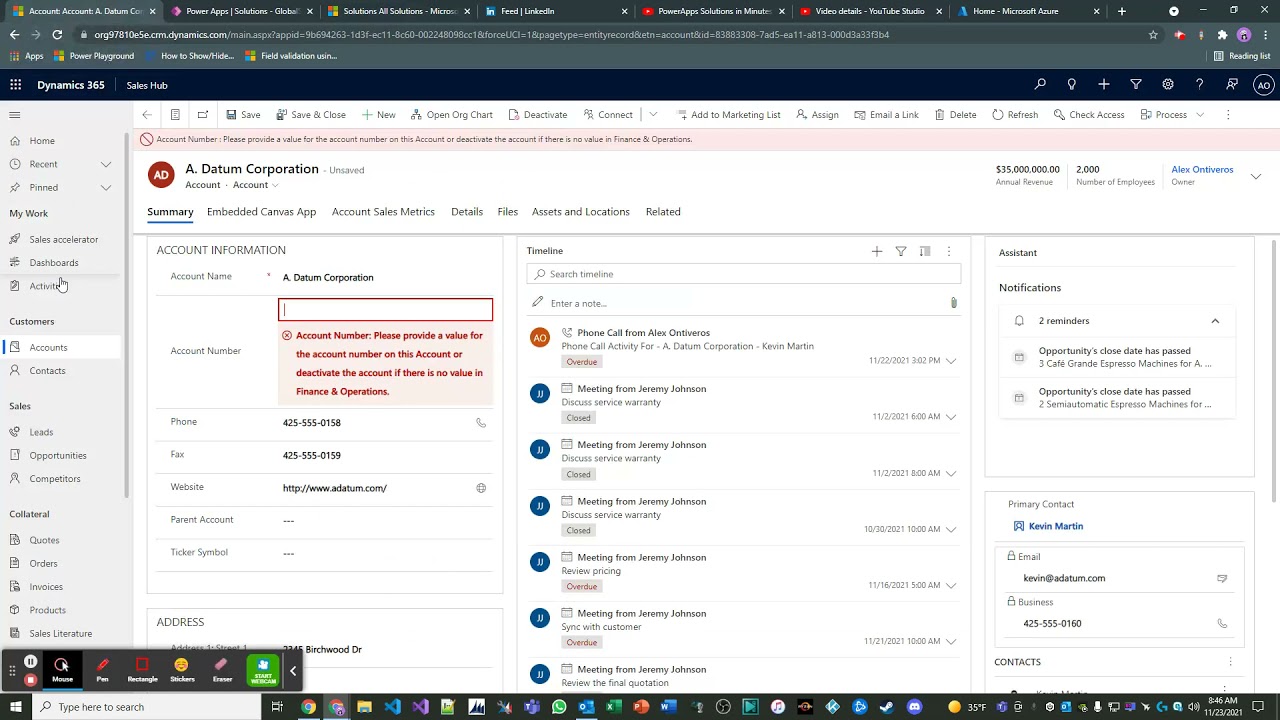Image resolution: width=1280 pixels, height=720 pixels.
Task: Open more form commands vertical ellipsis
Action: (1229, 115)
